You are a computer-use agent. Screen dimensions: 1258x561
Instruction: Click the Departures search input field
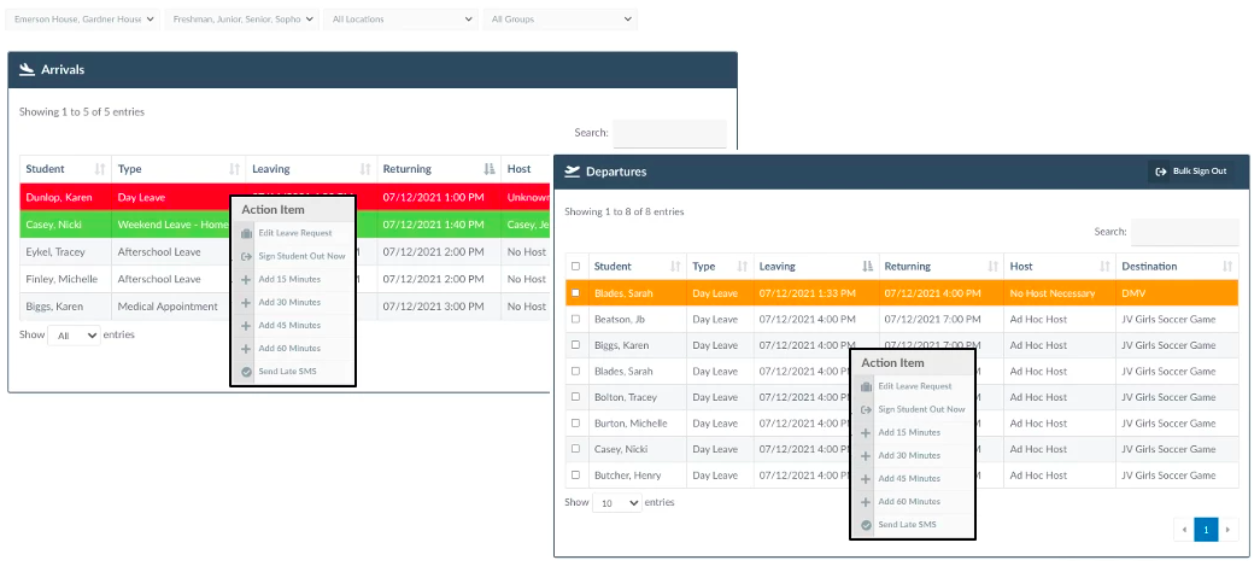tap(1185, 232)
